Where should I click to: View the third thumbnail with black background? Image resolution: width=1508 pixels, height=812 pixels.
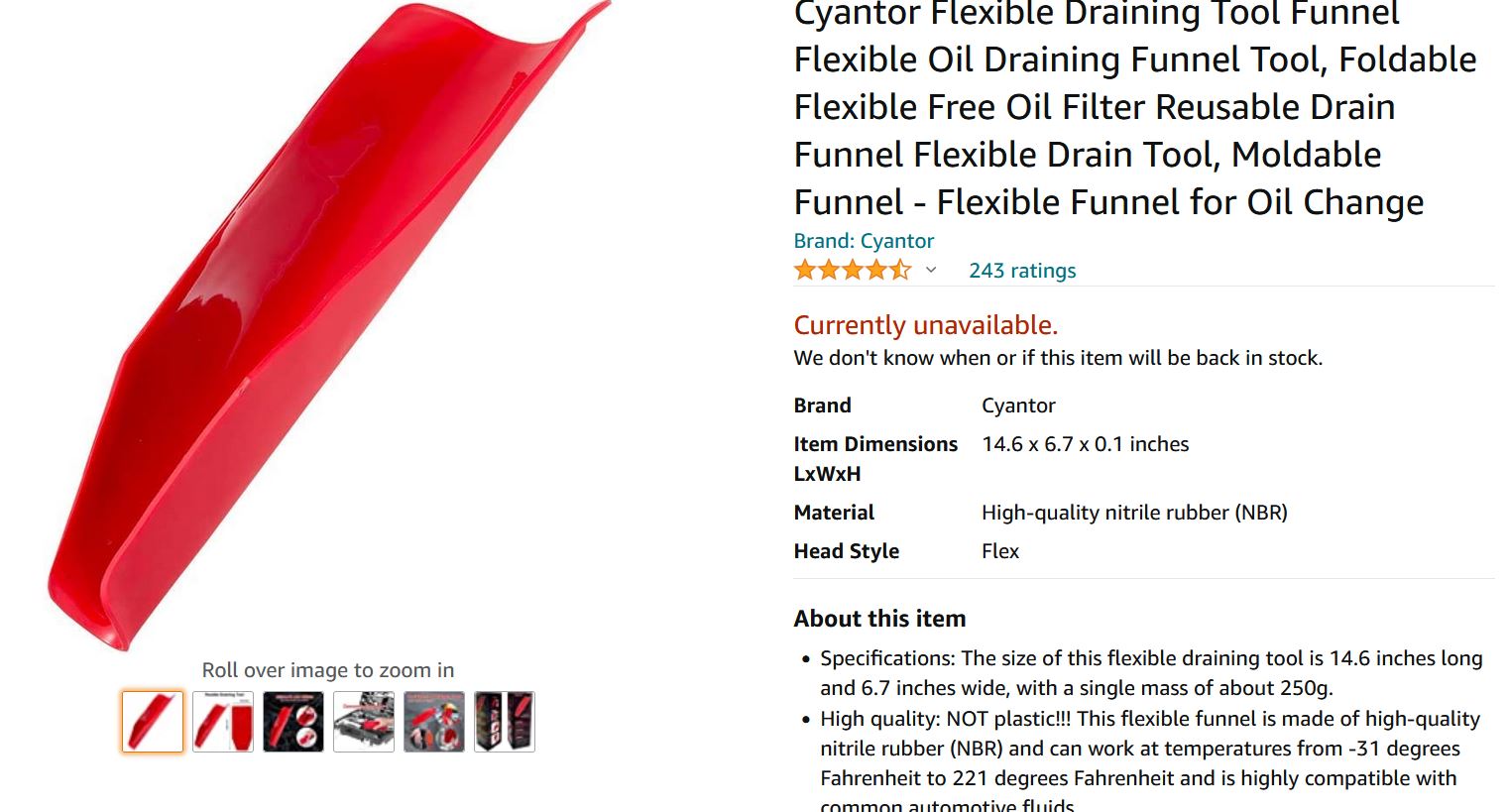point(293,722)
